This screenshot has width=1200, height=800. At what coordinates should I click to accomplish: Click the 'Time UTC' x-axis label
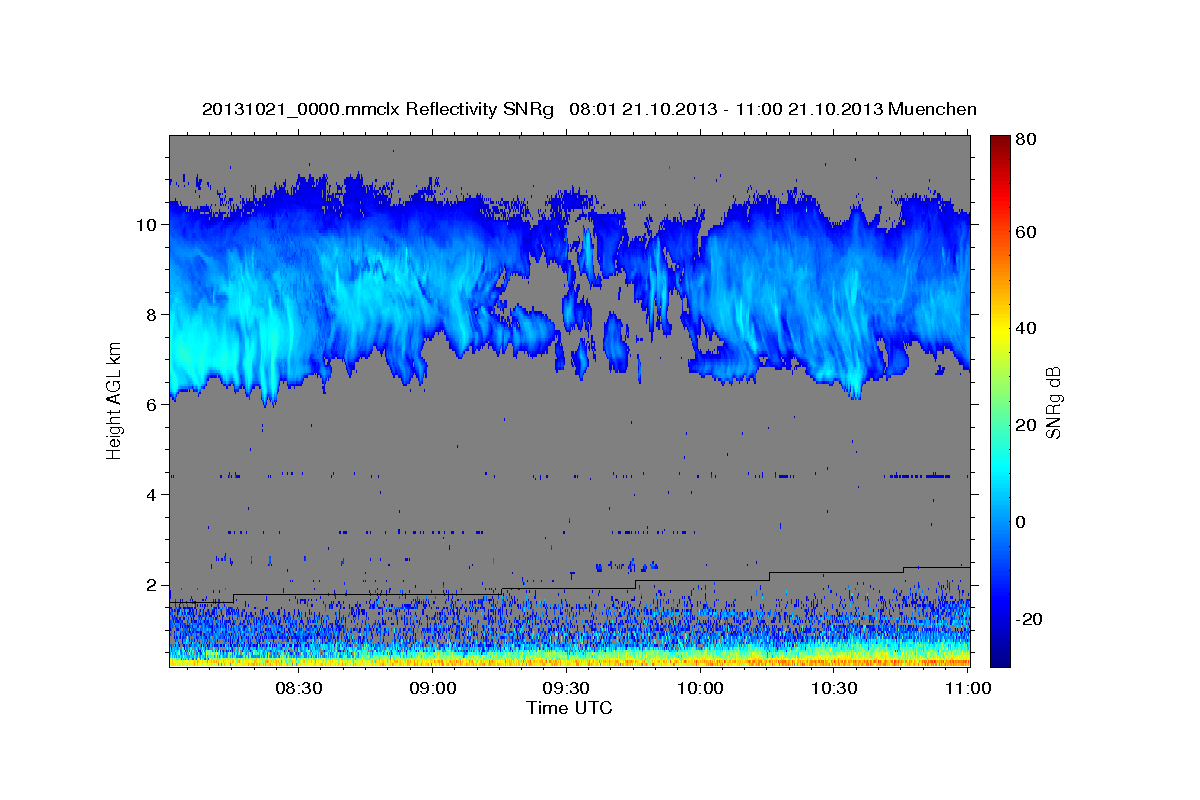[569, 708]
